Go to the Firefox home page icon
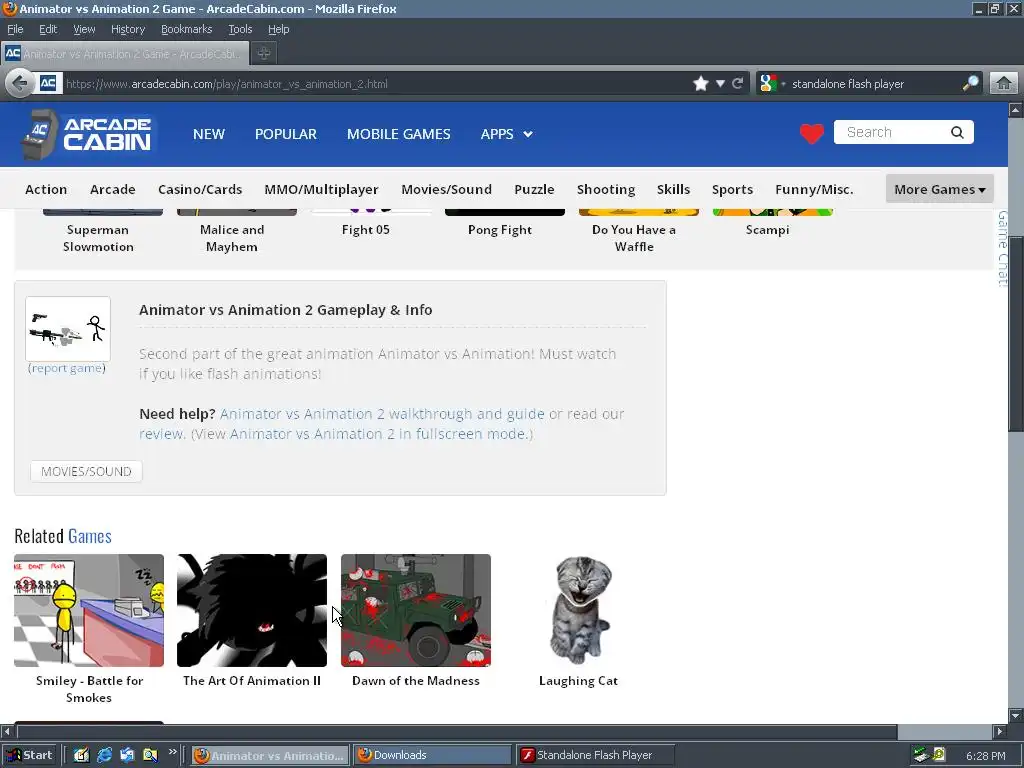 point(1004,84)
